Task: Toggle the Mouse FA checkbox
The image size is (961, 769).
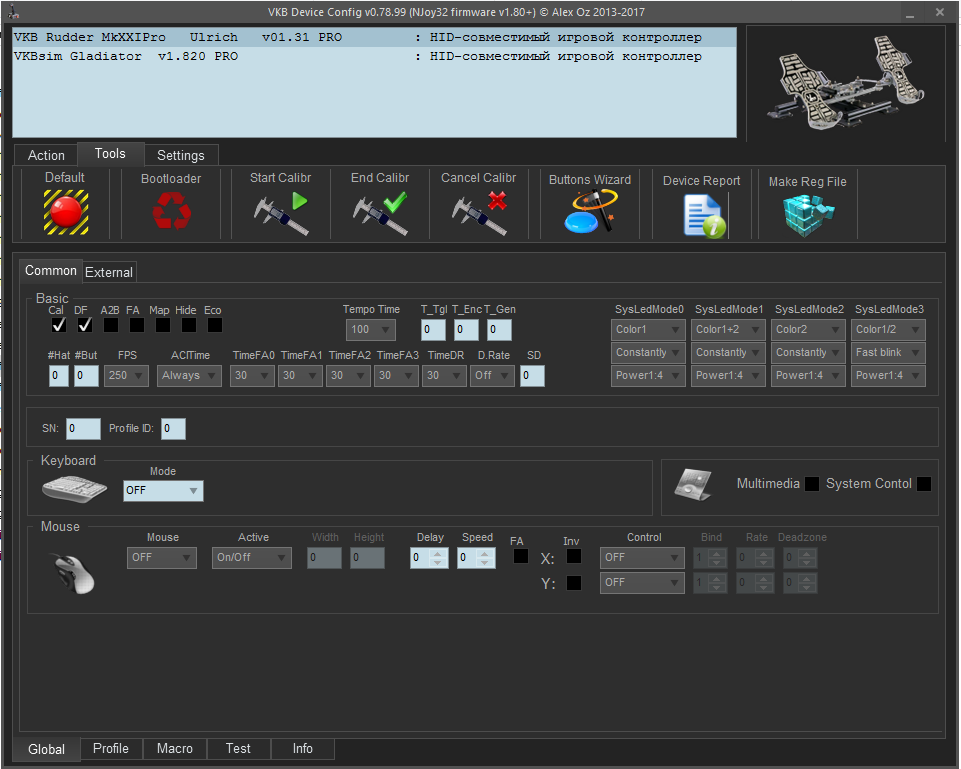Action: (521, 556)
